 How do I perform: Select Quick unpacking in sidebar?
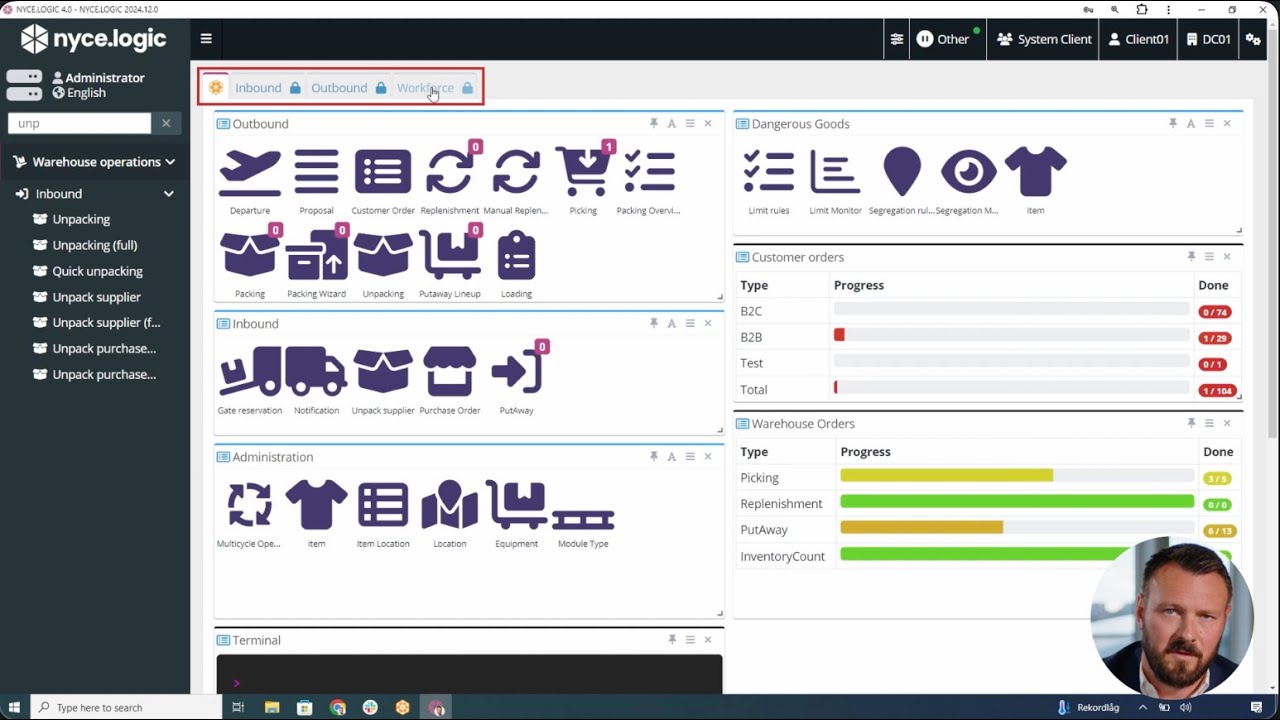(97, 271)
